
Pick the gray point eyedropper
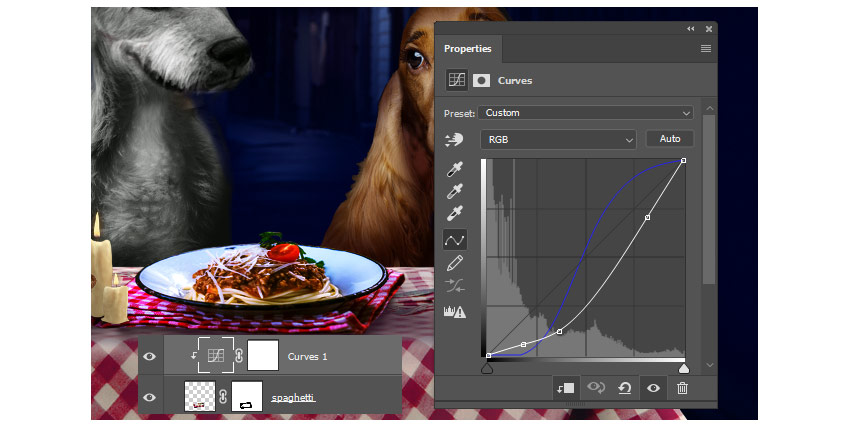click(454, 191)
